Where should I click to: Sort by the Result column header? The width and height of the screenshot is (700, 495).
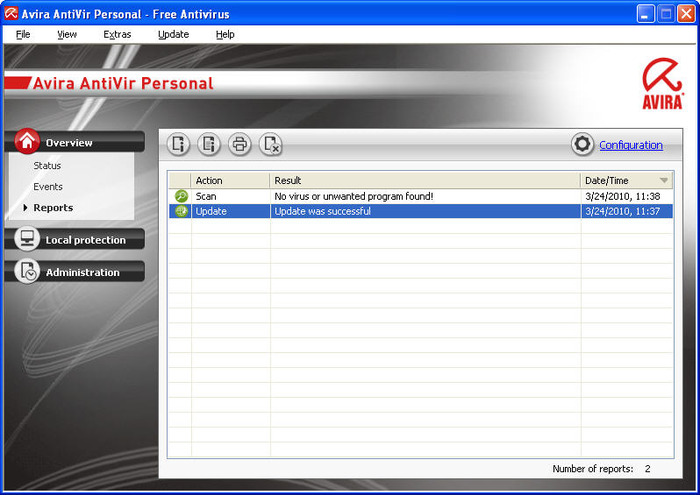(x=425, y=180)
